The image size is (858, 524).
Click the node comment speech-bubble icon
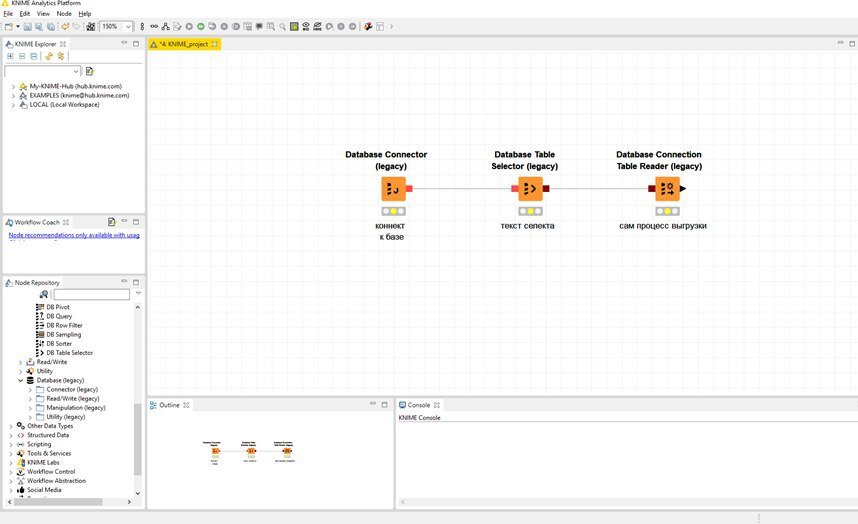(x=259, y=26)
